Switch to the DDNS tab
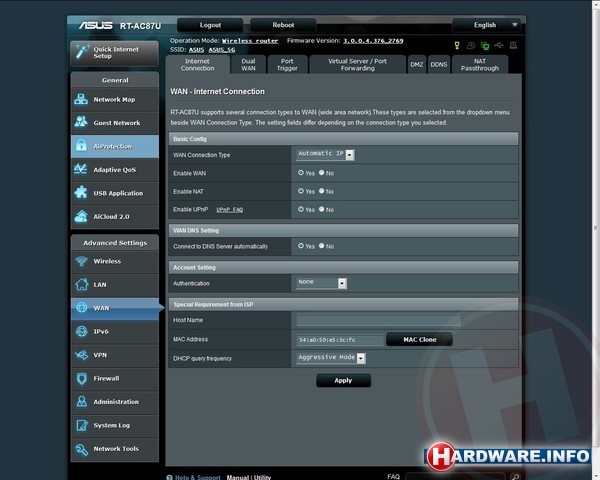 [439, 65]
